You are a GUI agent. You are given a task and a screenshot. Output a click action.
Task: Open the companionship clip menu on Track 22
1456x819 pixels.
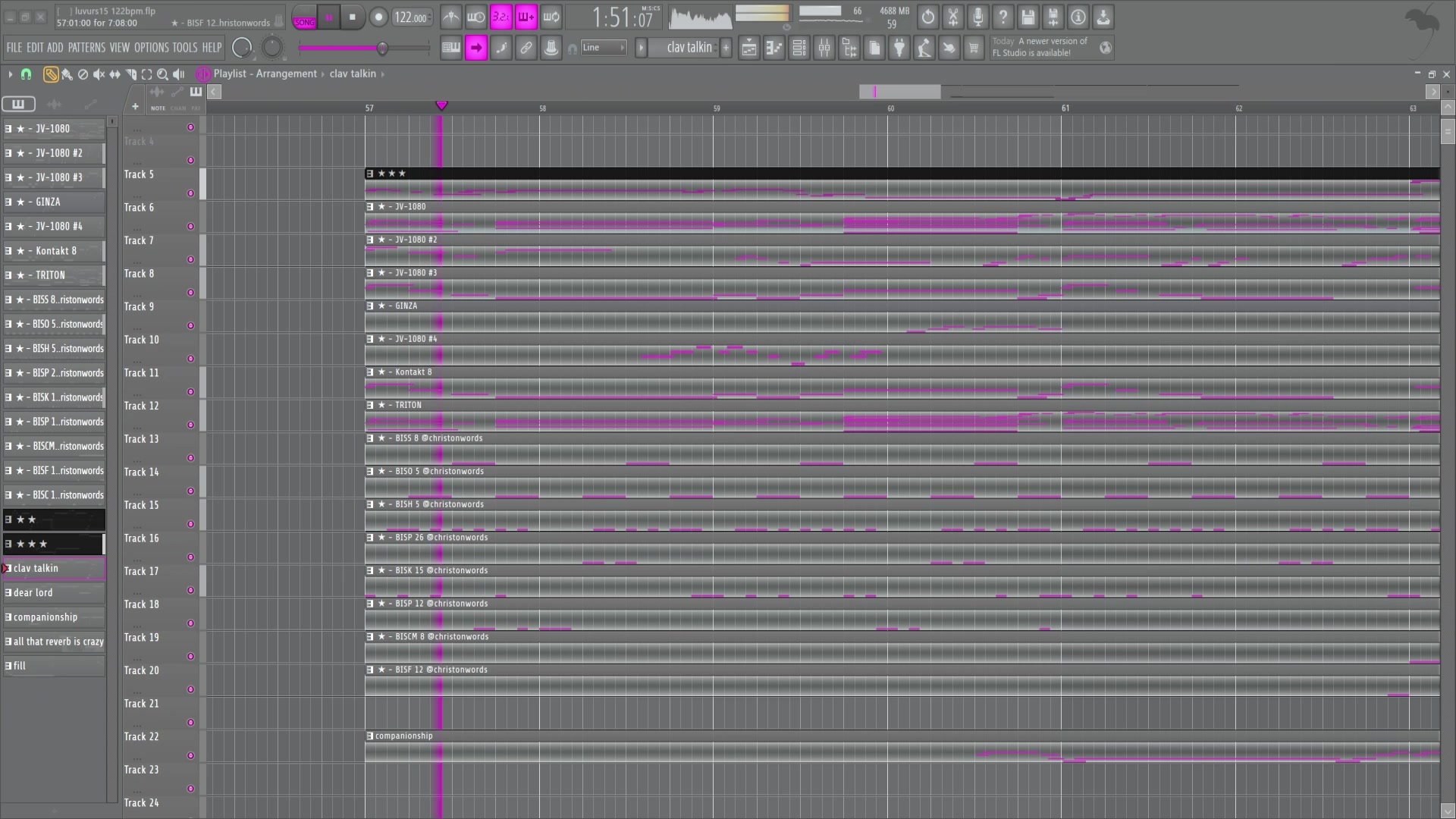pyautogui.click(x=370, y=736)
